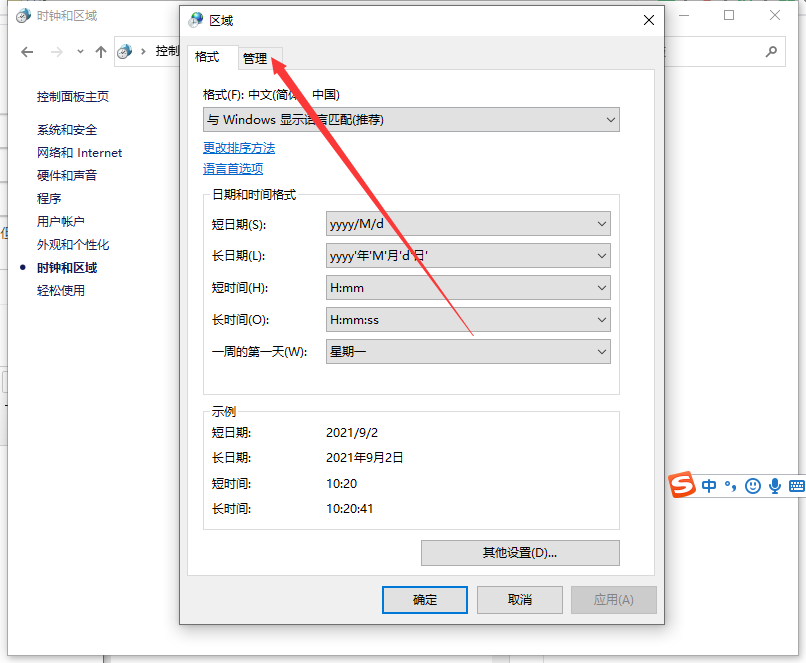Image resolution: width=806 pixels, height=663 pixels.
Task: Click the back navigation arrow
Action: coord(27,52)
